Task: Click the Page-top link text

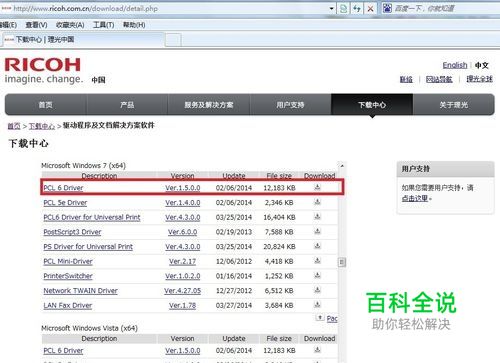Action: pos(332,318)
